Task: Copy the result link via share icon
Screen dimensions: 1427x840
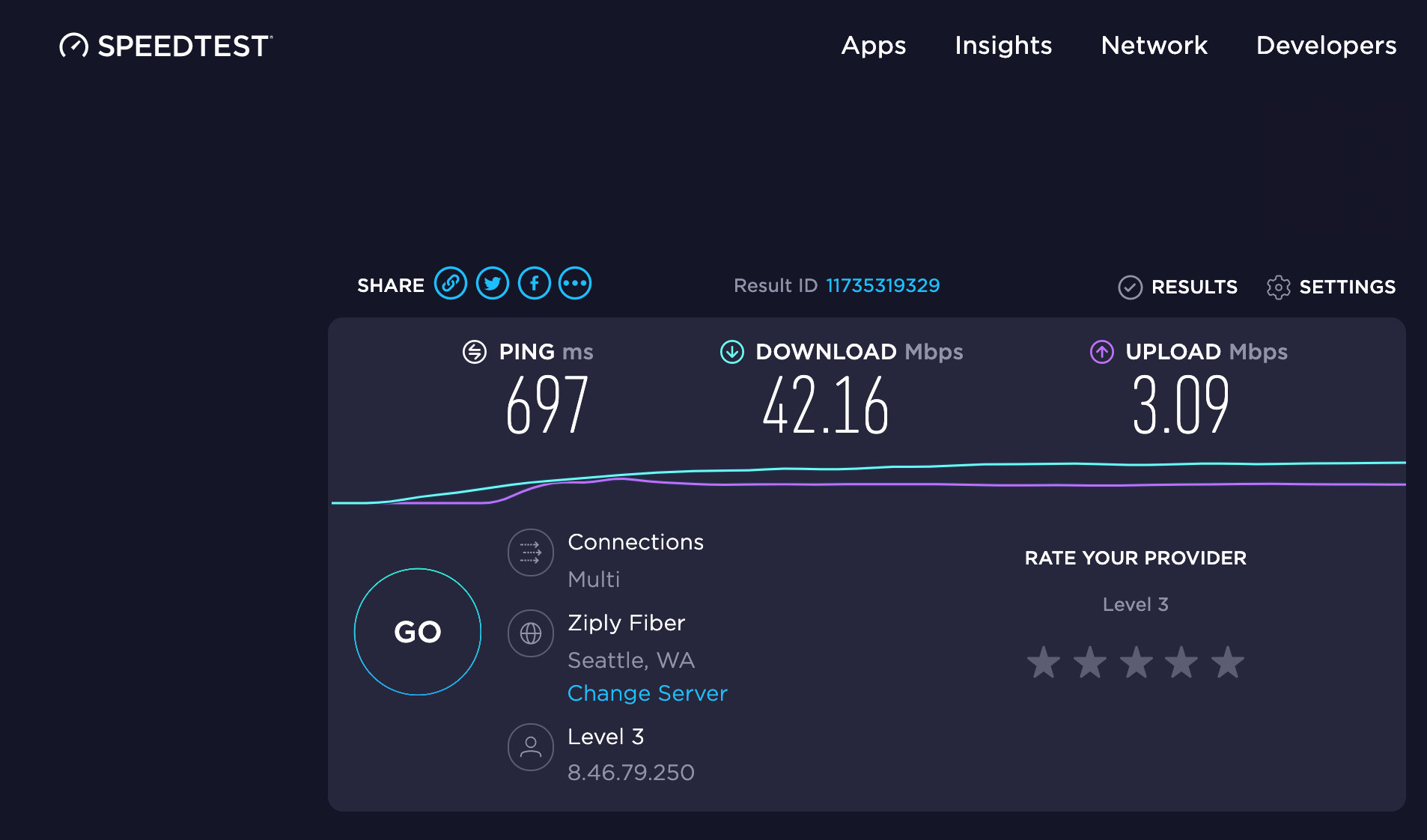Action: [x=451, y=284]
